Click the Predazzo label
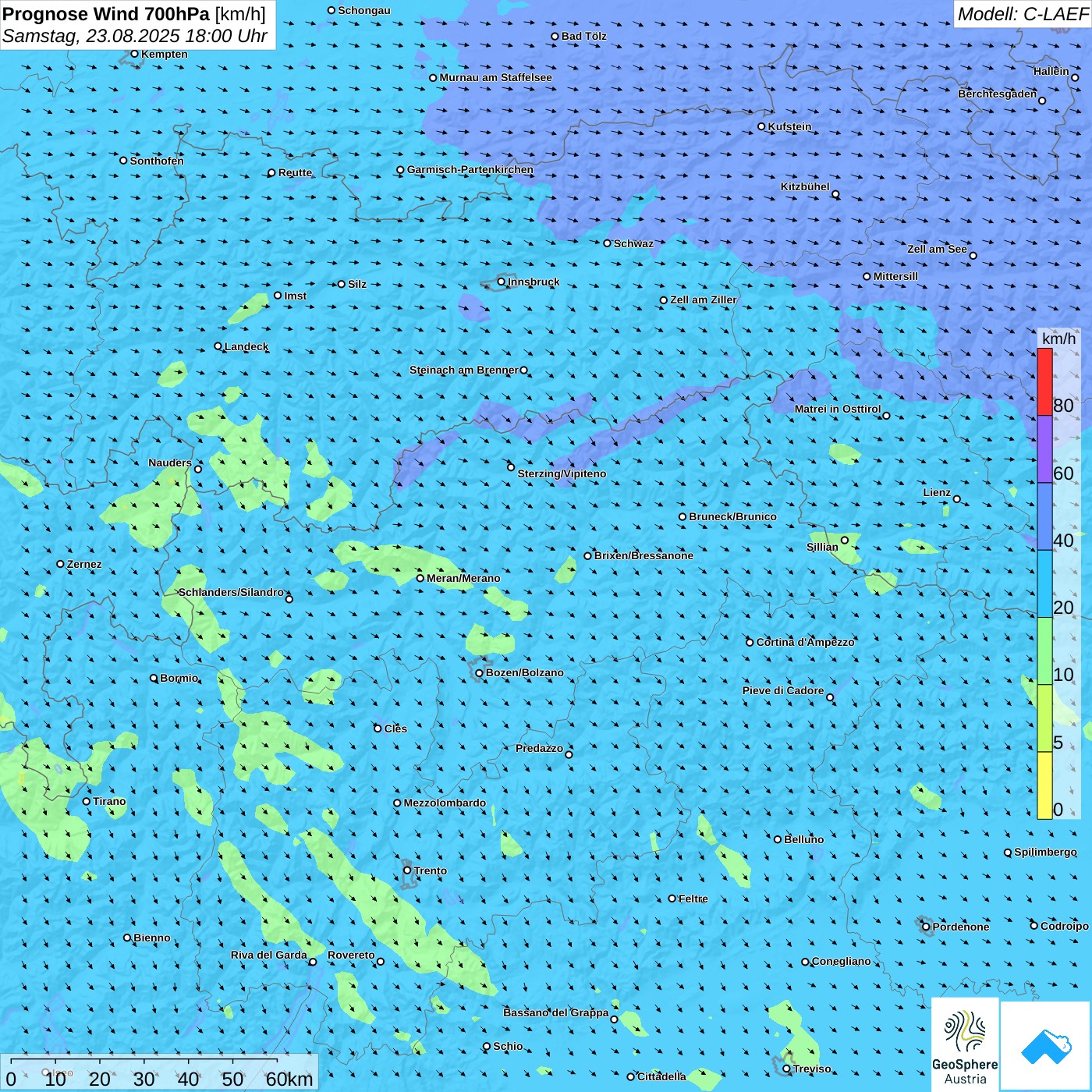Viewport: 1092px width, 1092px height. [539, 748]
